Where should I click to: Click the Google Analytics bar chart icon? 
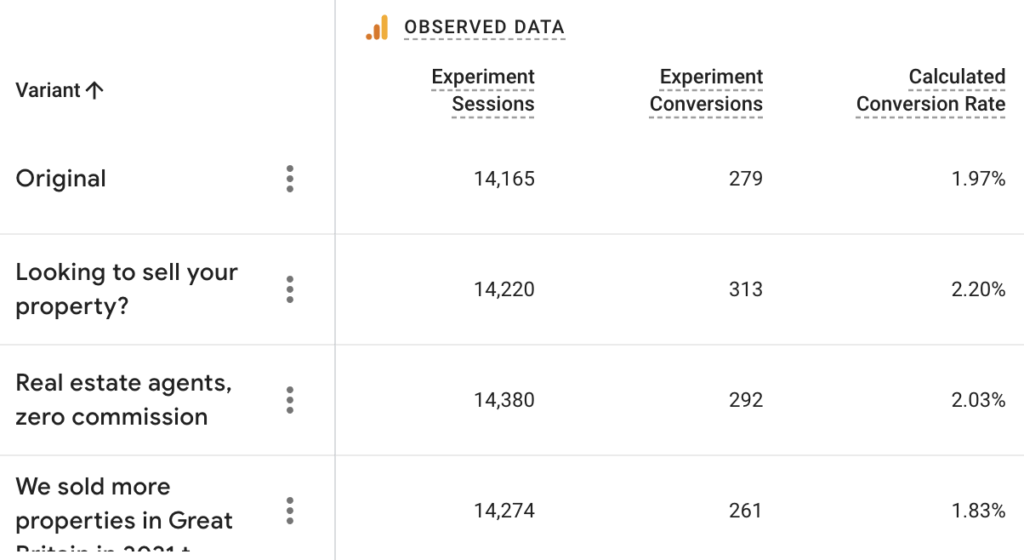377,28
